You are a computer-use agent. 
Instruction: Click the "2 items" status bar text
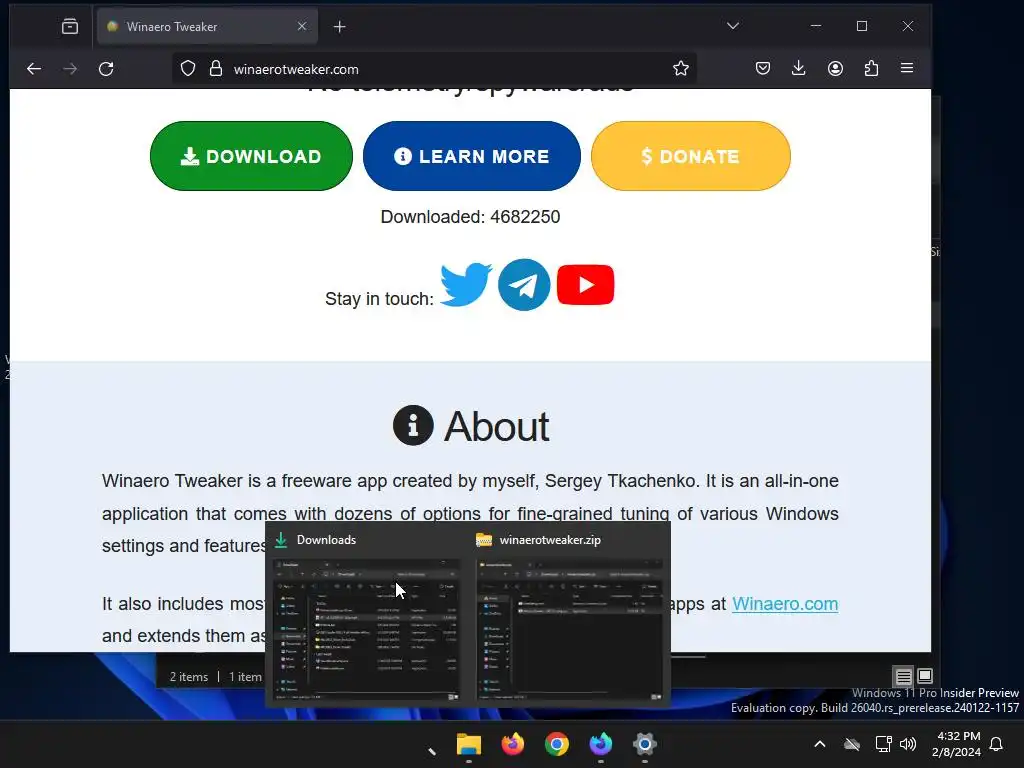pos(189,677)
